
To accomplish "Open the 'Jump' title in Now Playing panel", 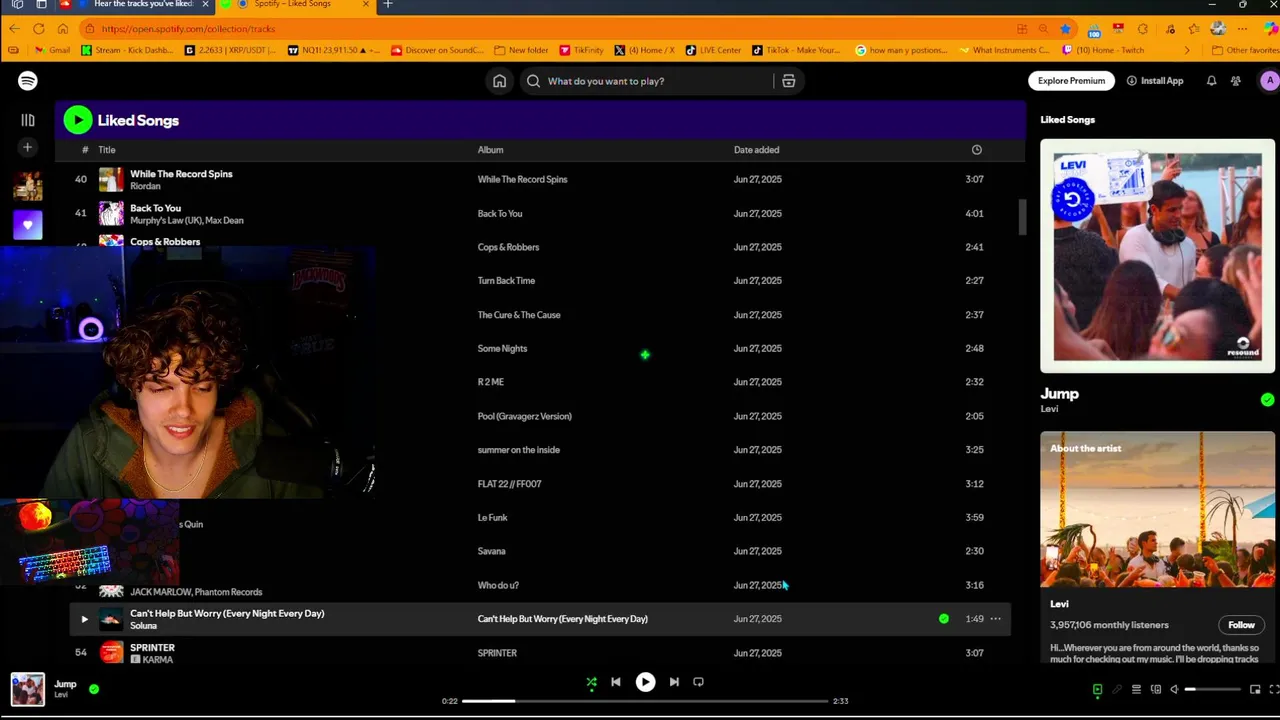I will click(1059, 394).
